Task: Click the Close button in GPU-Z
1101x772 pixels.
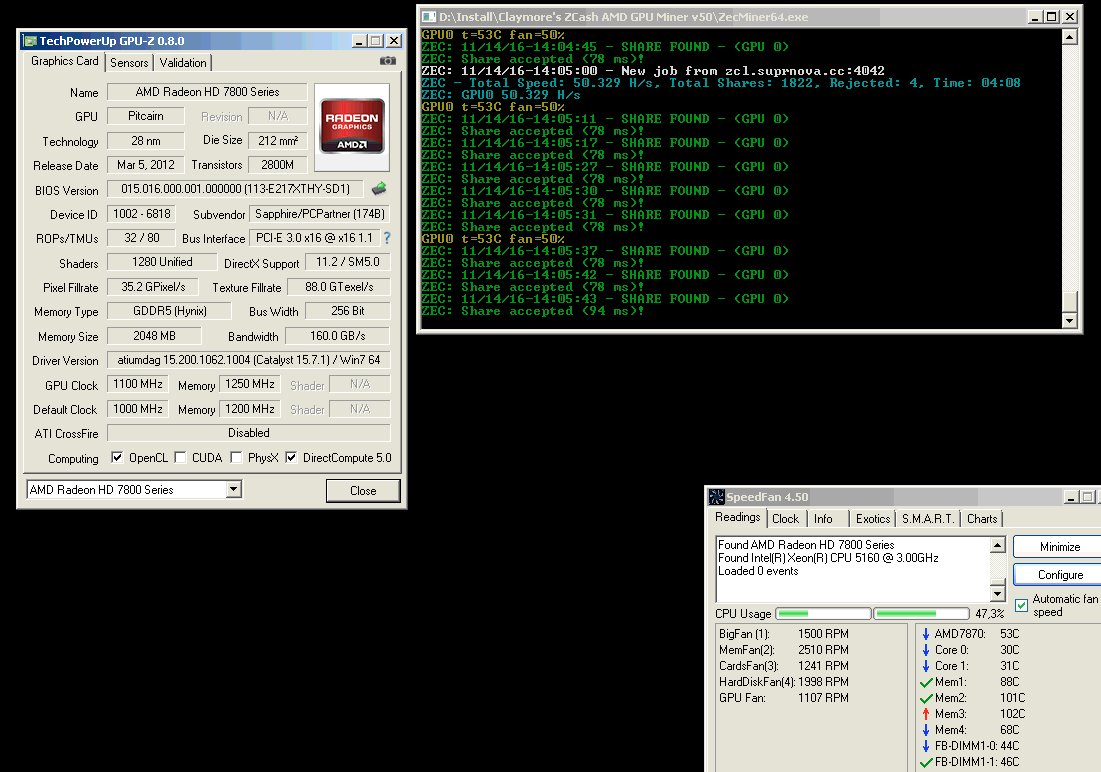Action: [363, 490]
